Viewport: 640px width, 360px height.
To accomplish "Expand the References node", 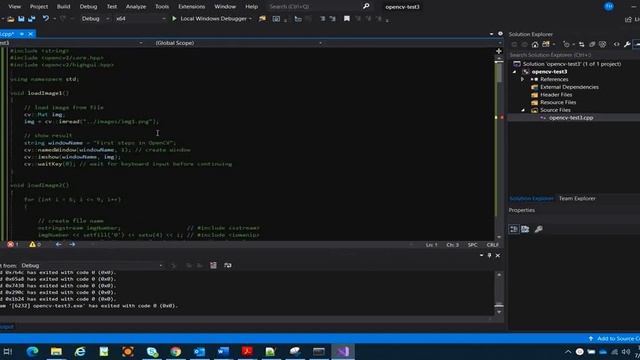I will coord(522,80).
